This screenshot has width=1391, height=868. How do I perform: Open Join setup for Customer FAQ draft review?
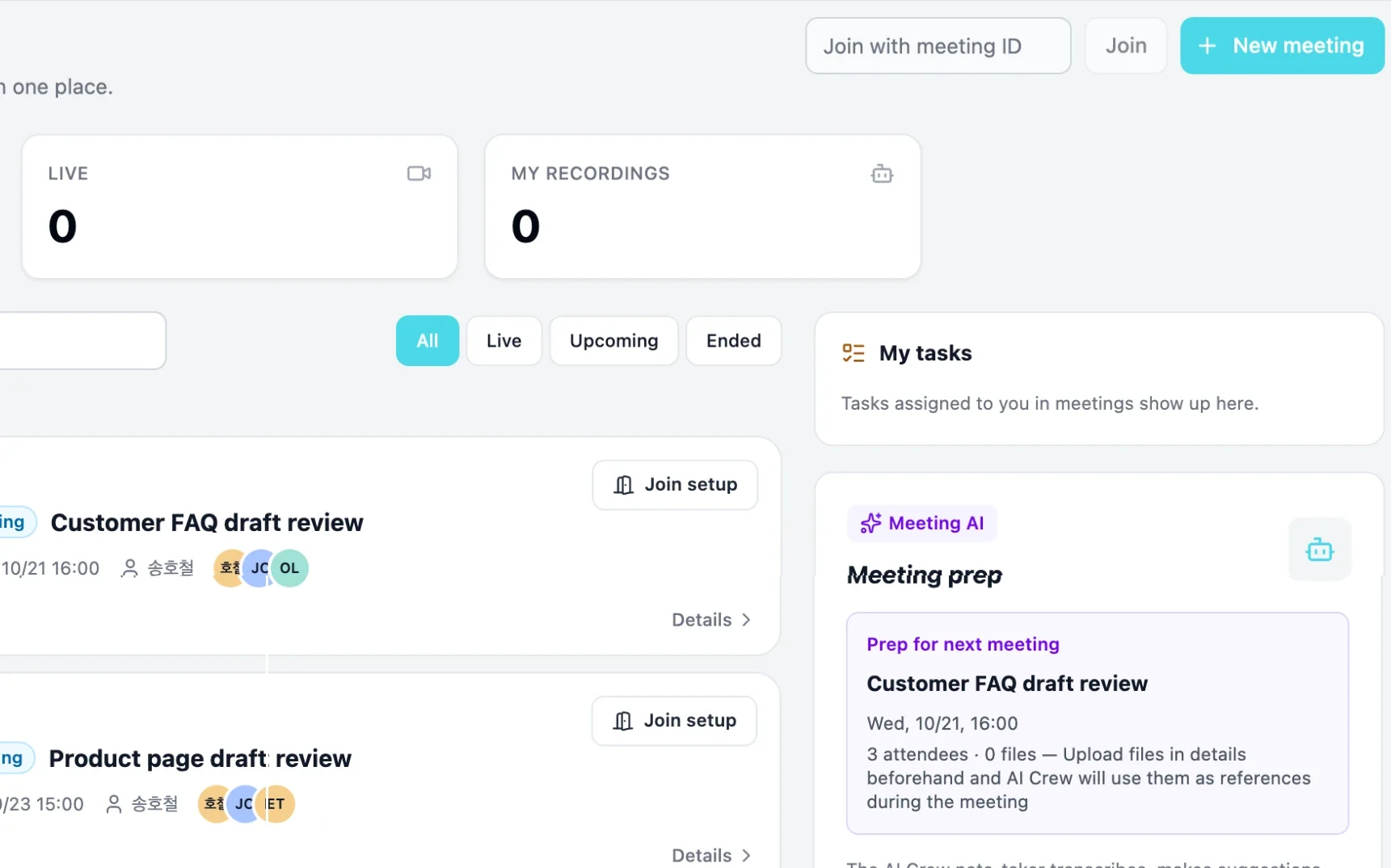675,485
